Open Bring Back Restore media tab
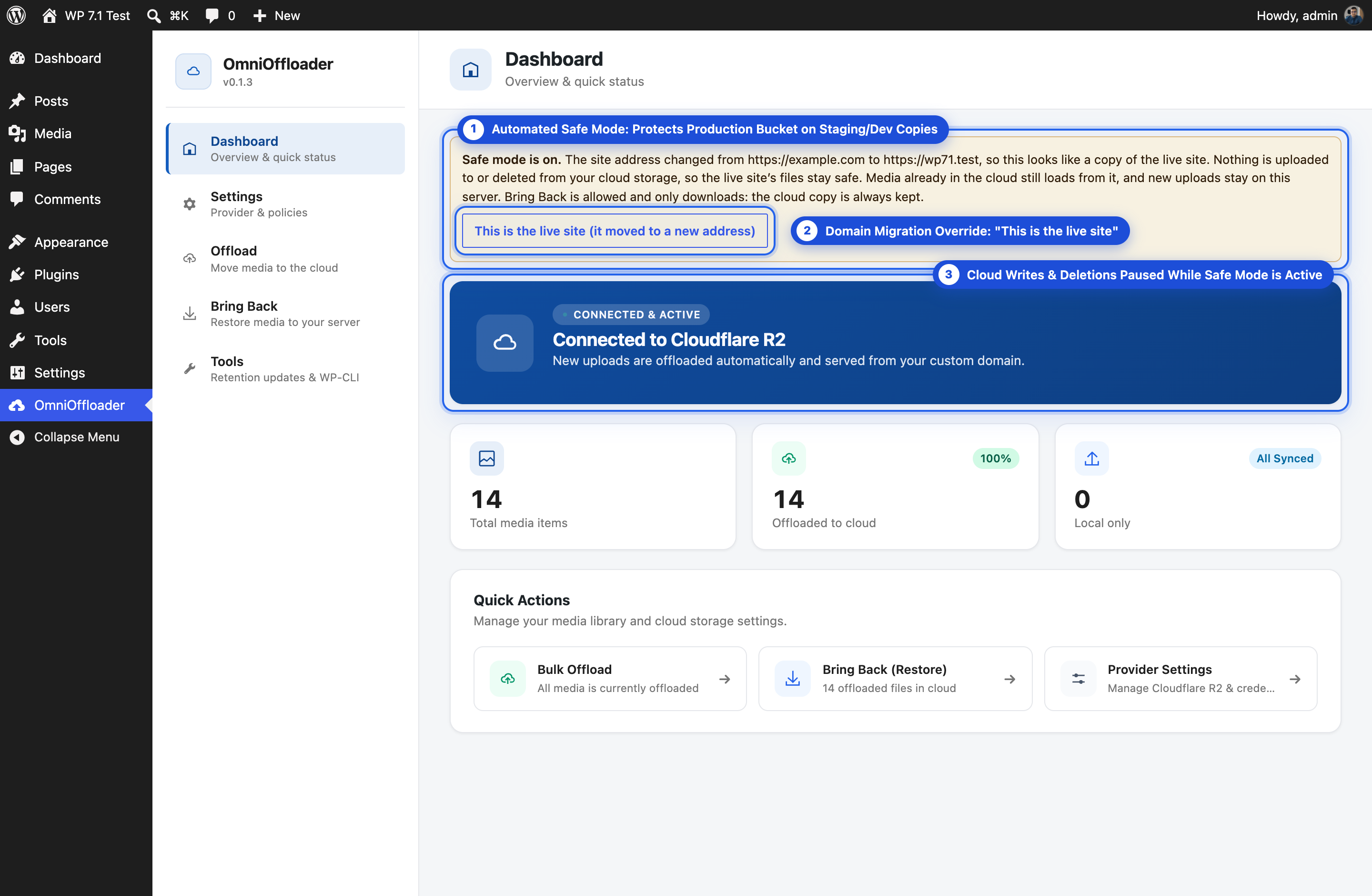1372x896 pixels. [285, 314]
